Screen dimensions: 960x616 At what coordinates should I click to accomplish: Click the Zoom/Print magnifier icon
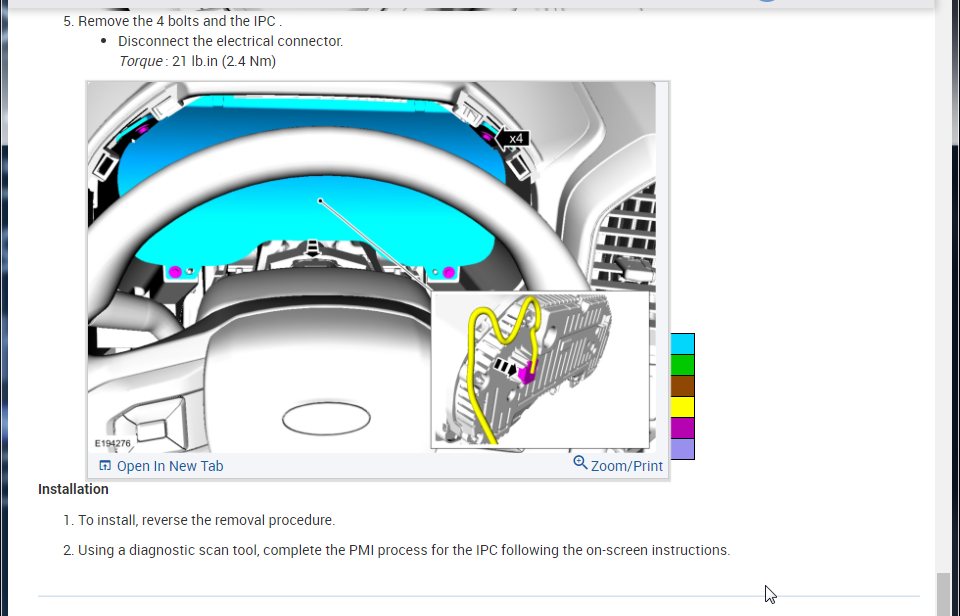coord(580,463)
